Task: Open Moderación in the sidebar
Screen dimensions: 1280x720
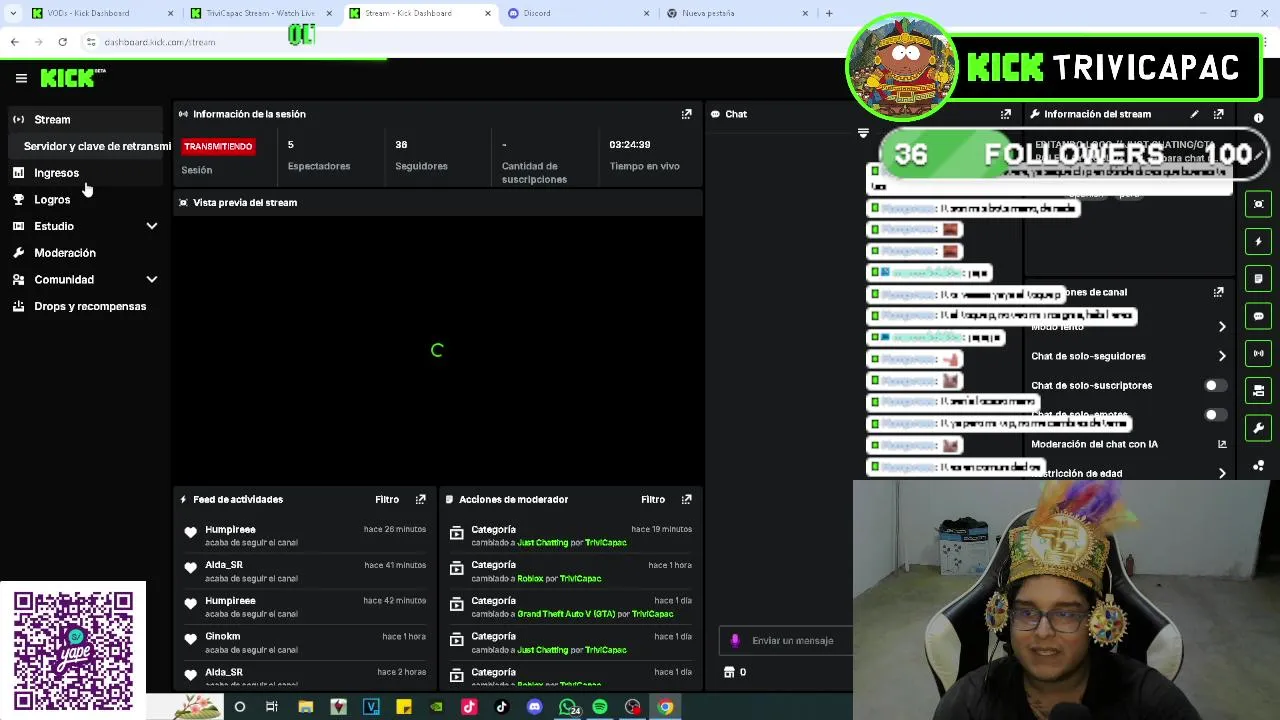Action: (x=85, y=253)
